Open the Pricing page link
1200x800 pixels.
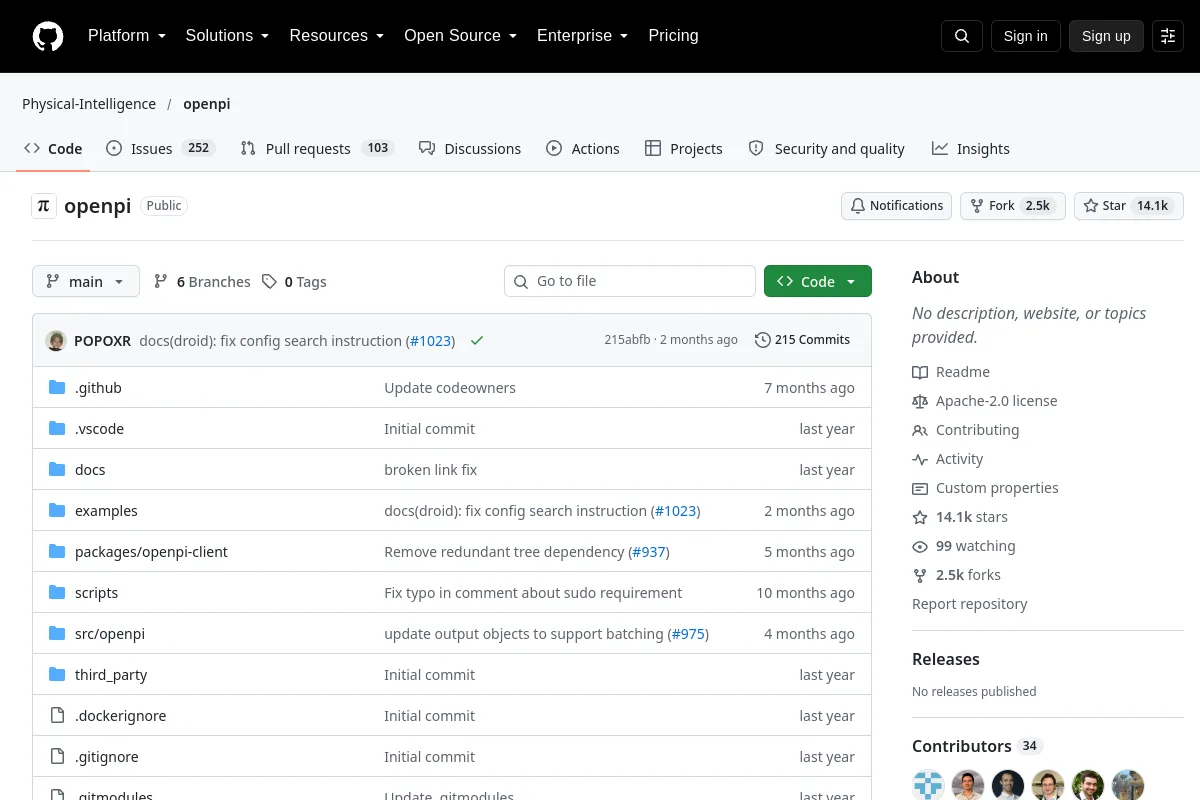point(673,36)
